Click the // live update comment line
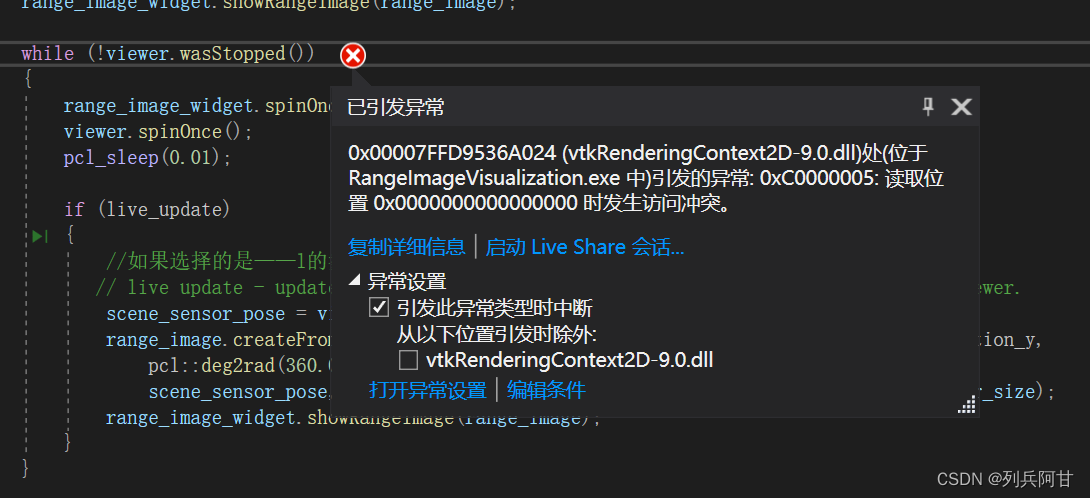Screen dimensions: 1090x498 [213, 287]
